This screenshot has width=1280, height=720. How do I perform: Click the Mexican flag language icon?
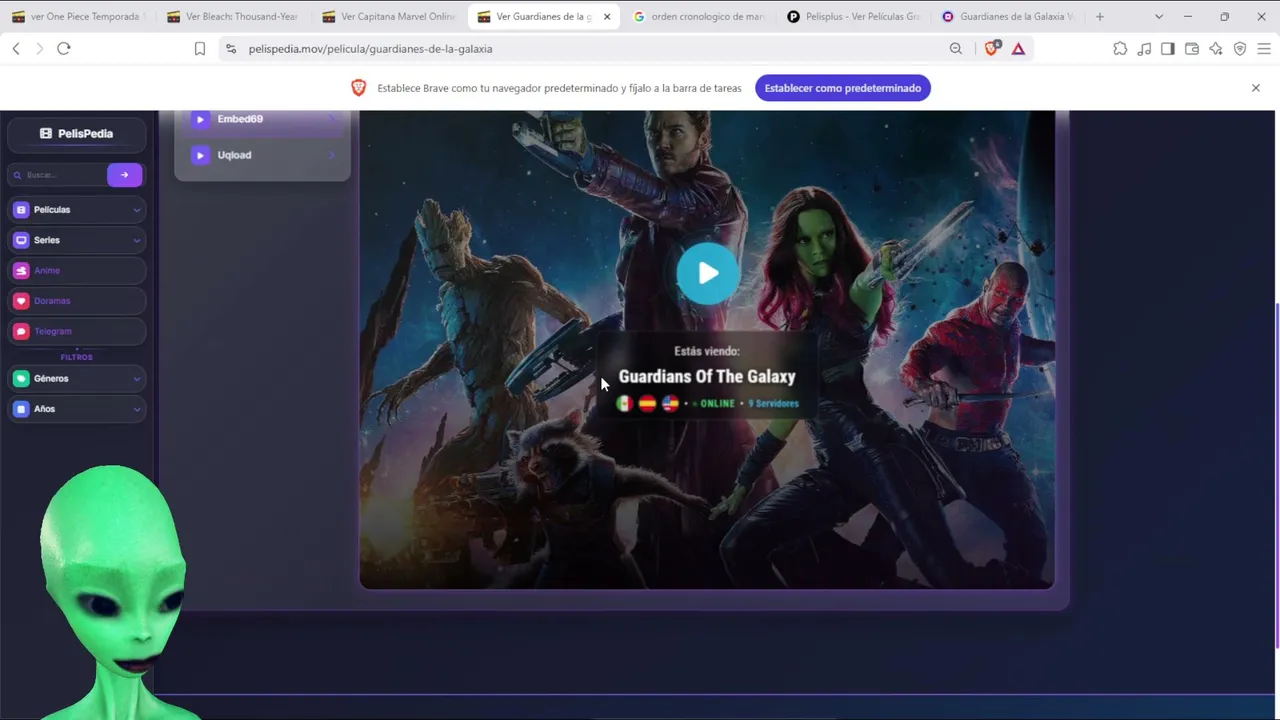624,404
